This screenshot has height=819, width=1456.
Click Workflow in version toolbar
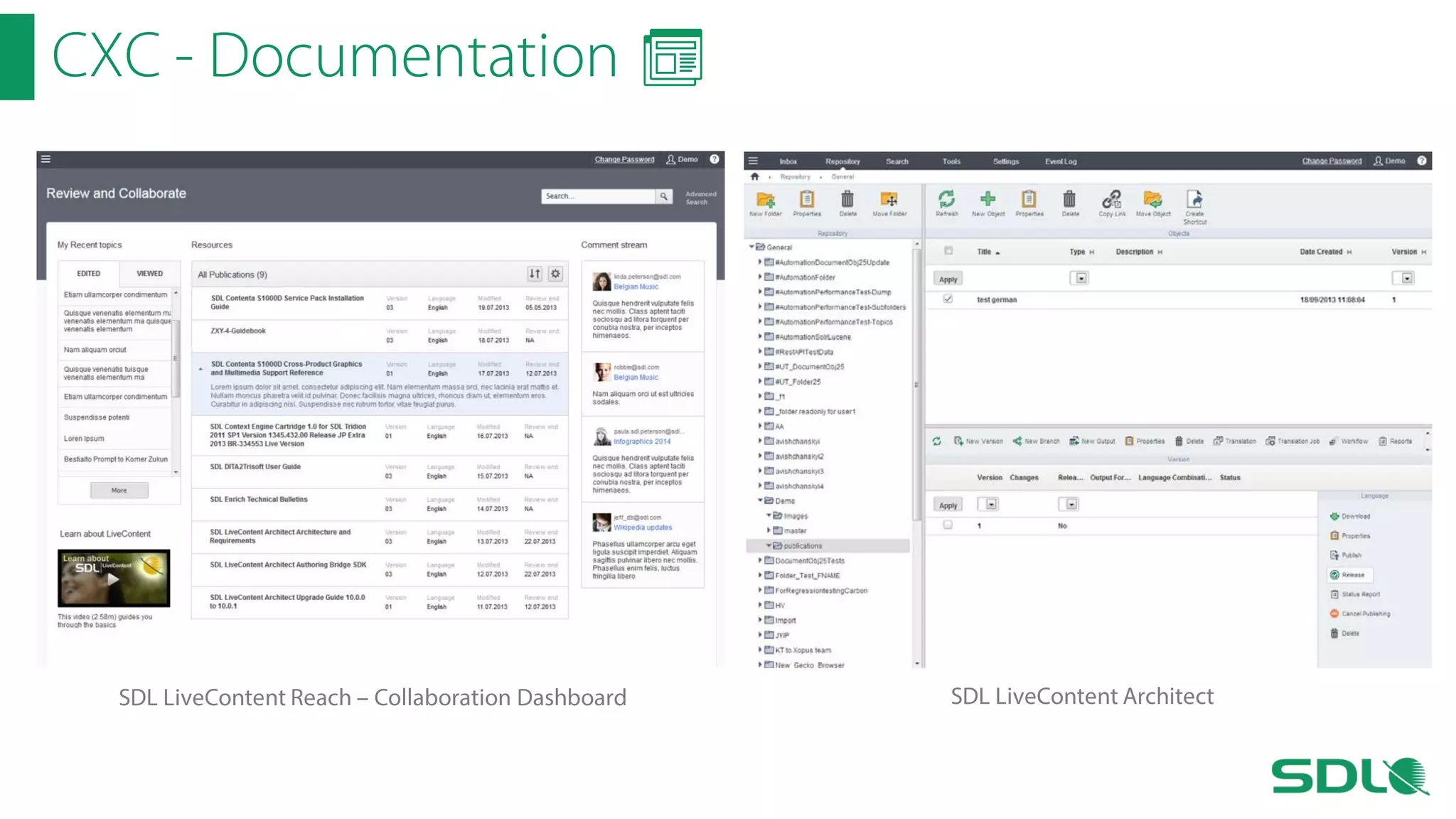pyautogui.click(x=1349, y=441)
